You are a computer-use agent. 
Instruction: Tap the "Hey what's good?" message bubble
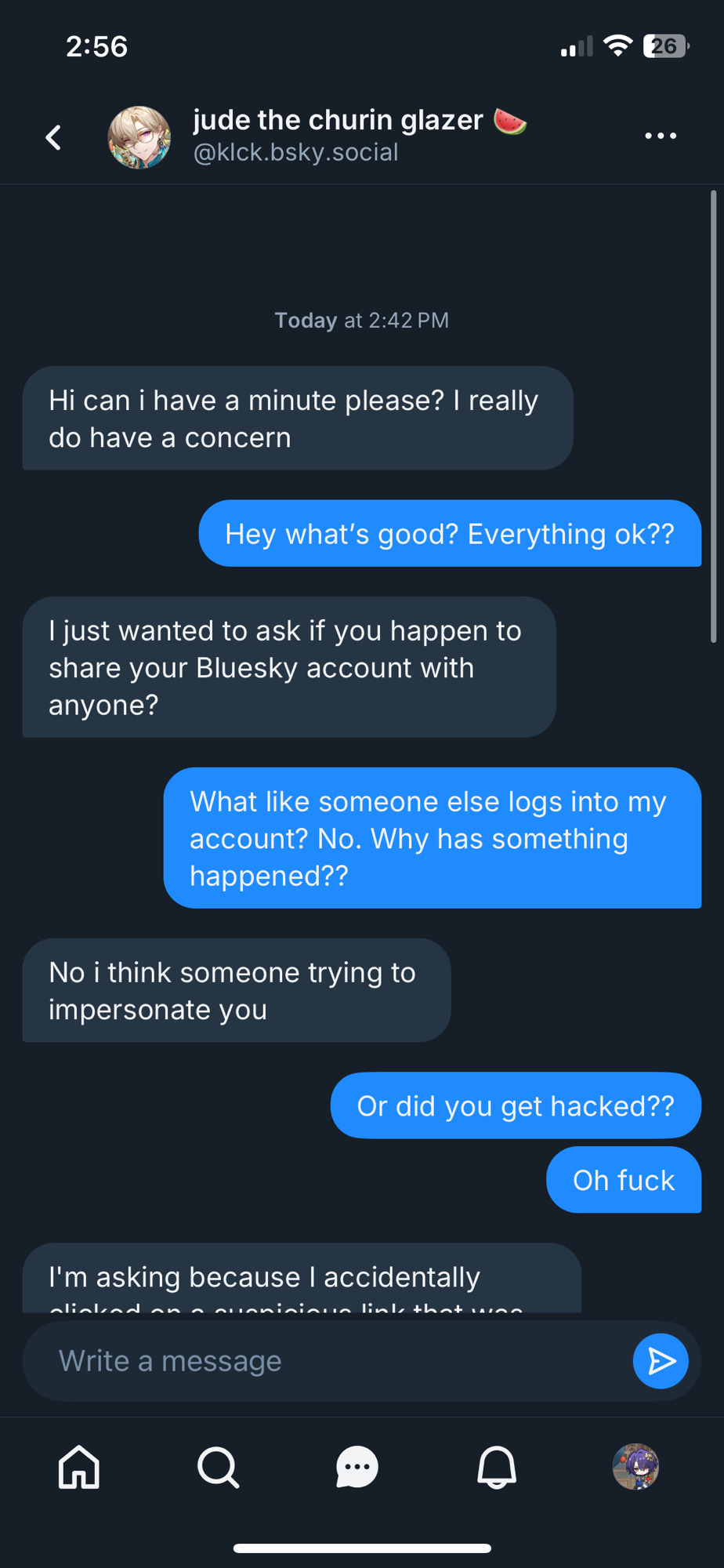[449, 534]
